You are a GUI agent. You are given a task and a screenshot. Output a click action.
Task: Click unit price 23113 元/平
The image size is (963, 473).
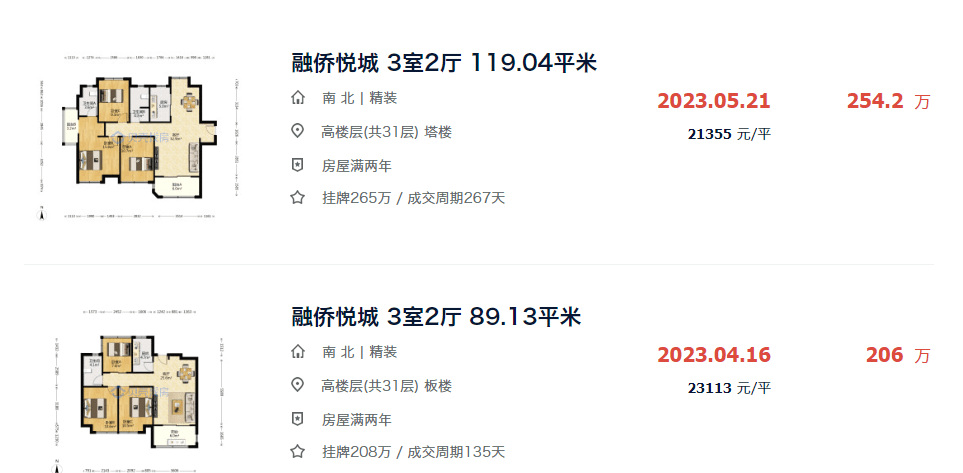tap(729, 388)
